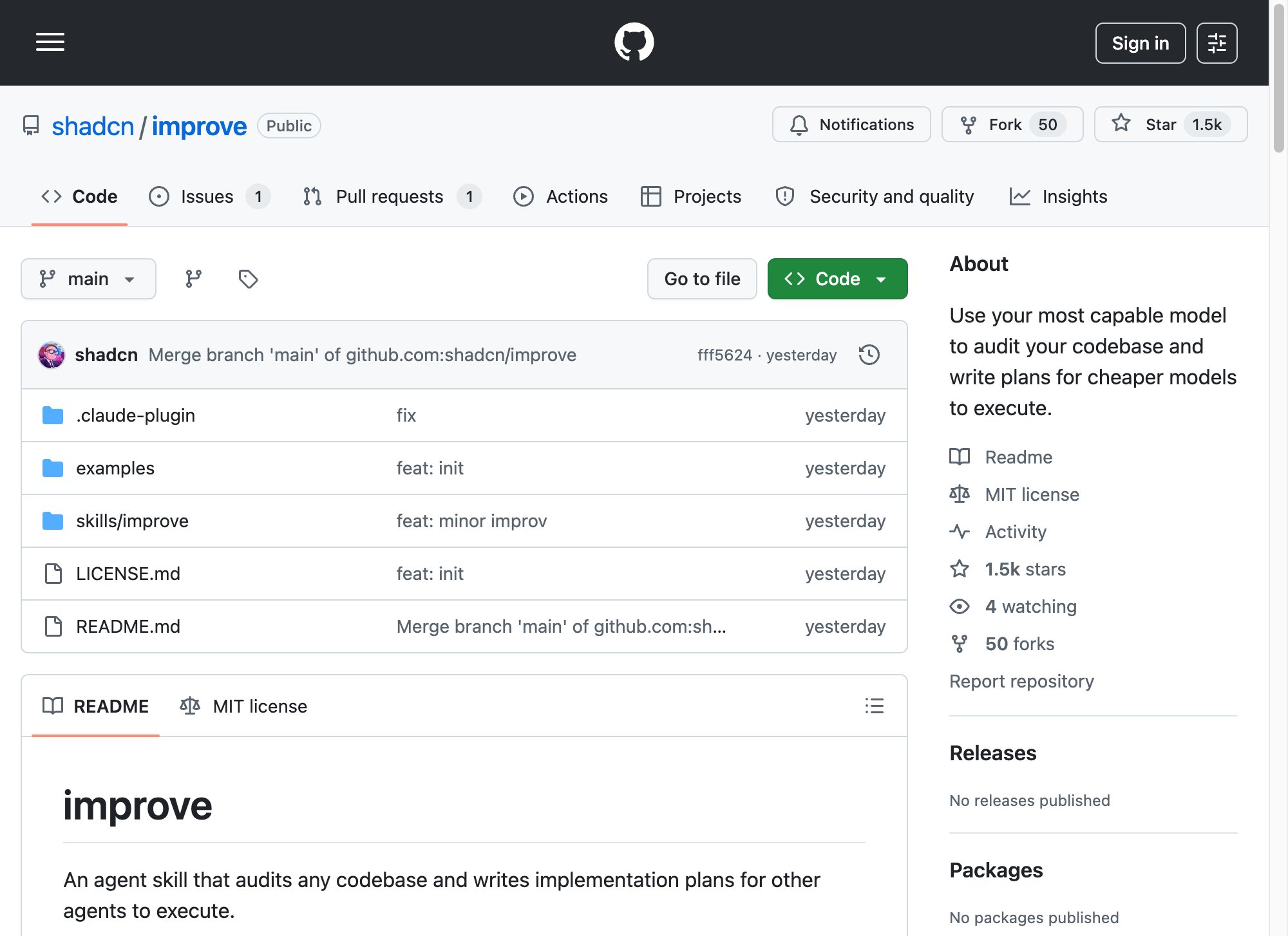Click MIT license link in About

click(1032, 494)
